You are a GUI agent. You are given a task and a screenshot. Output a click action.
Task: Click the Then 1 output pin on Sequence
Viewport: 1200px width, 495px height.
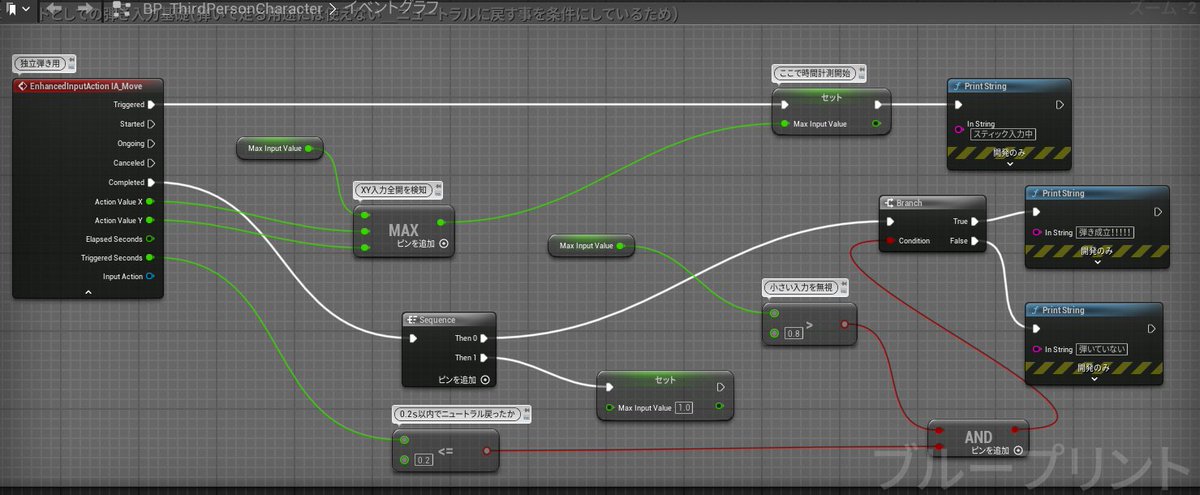click(483, 358)
